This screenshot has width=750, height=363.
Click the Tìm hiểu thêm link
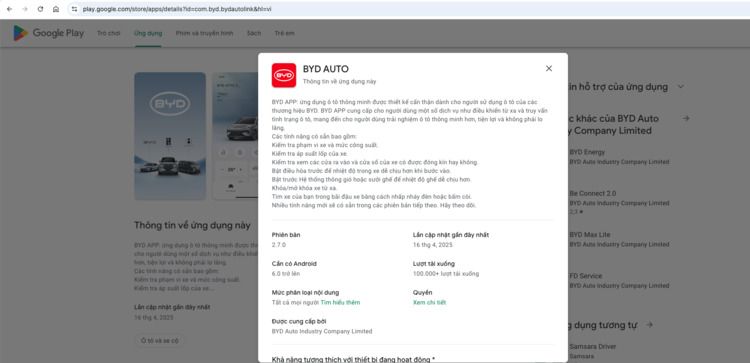[340, 302]
